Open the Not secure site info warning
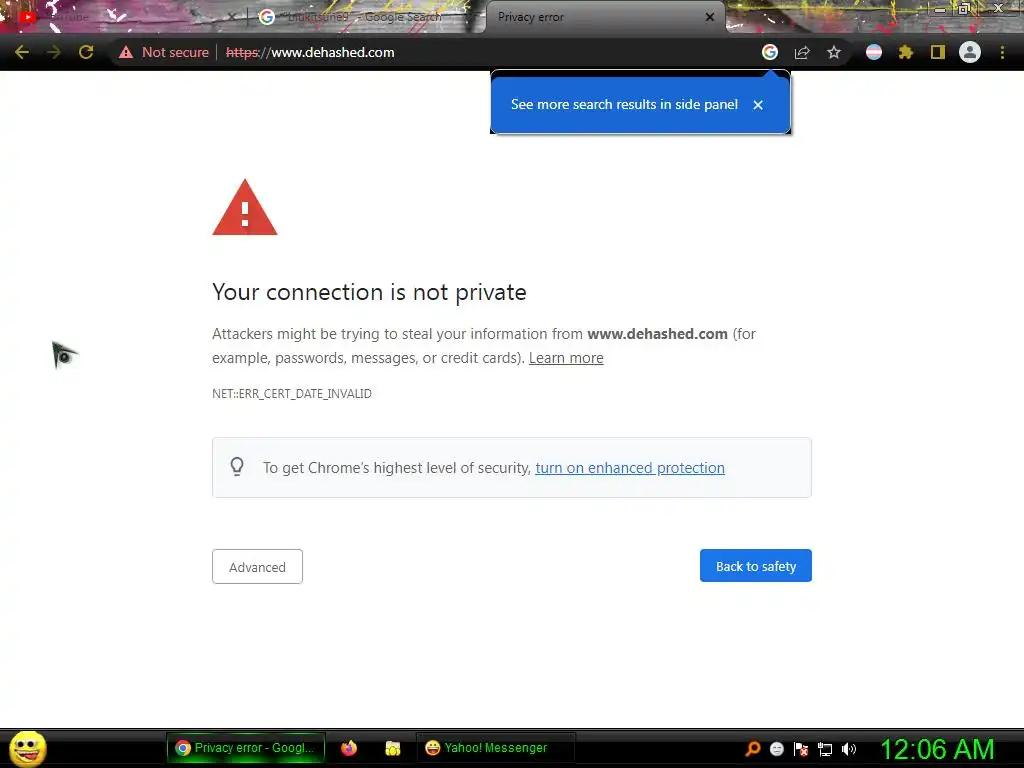Screen dimensions: 1024x768 click(163, 52)
